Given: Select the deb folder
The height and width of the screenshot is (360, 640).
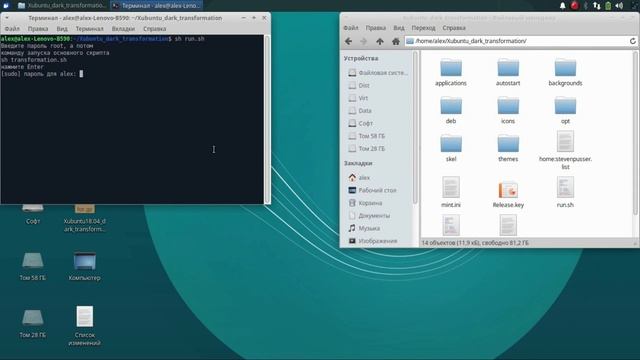Looking at the screenshot, I should tap(451, 110).
